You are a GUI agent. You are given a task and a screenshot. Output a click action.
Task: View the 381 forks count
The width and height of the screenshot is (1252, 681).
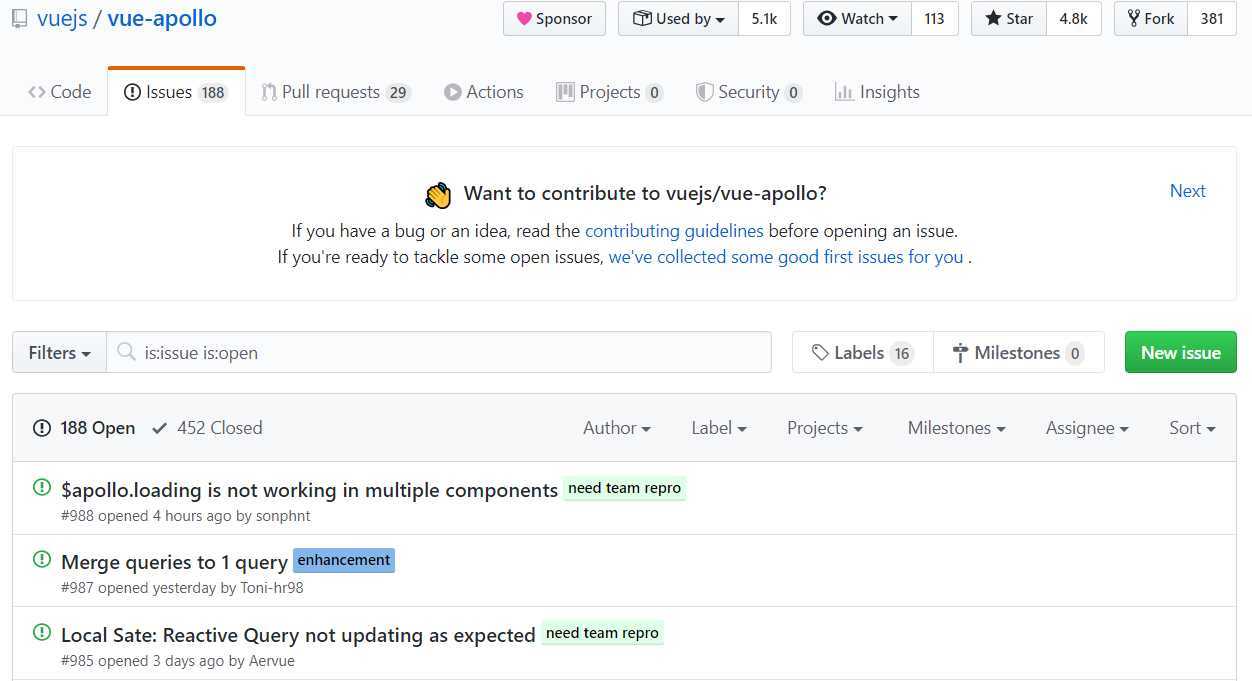pyautogui.click(x=1212, y=19)
